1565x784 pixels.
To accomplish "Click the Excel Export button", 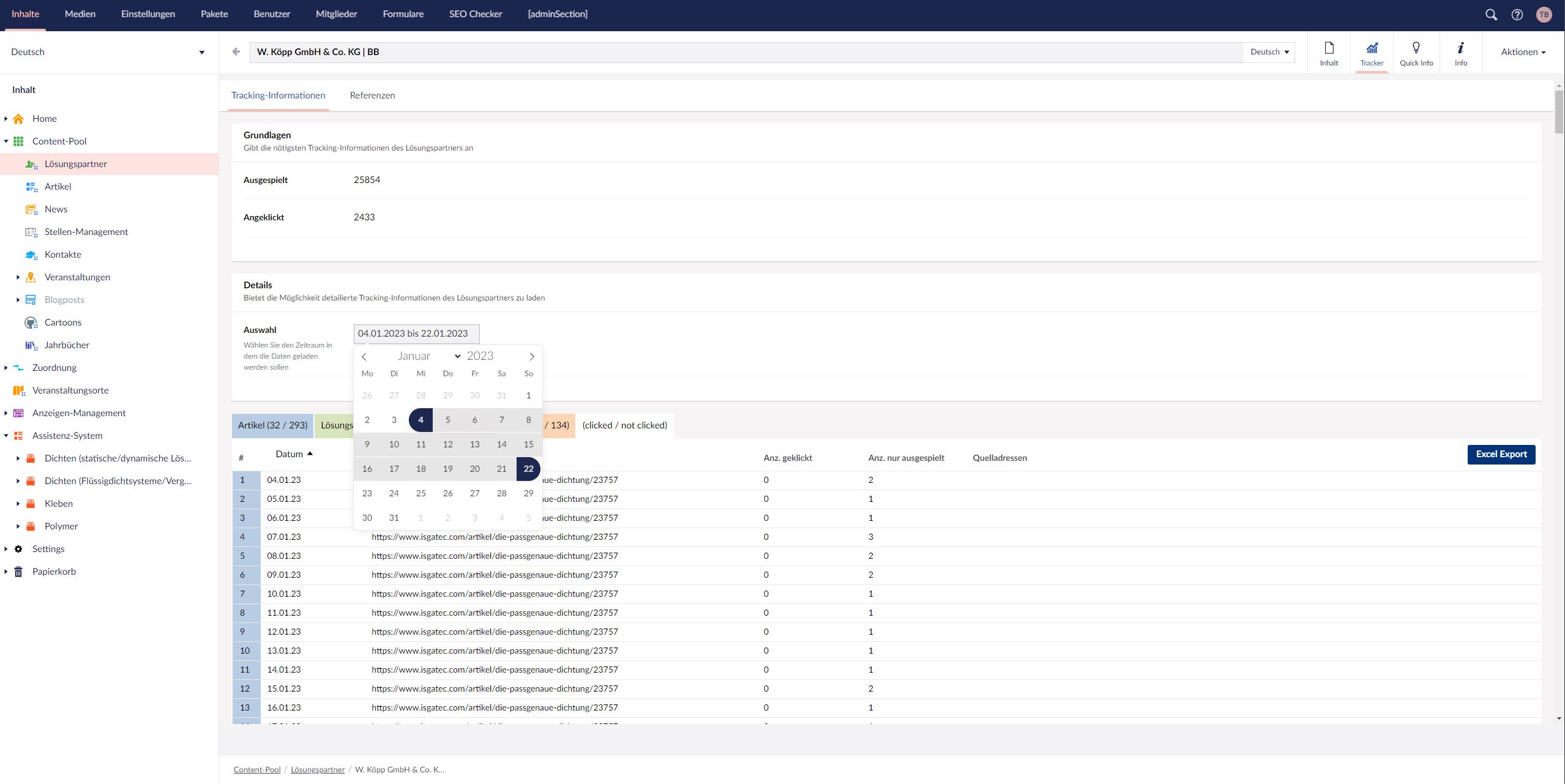I will (1501, 454).
